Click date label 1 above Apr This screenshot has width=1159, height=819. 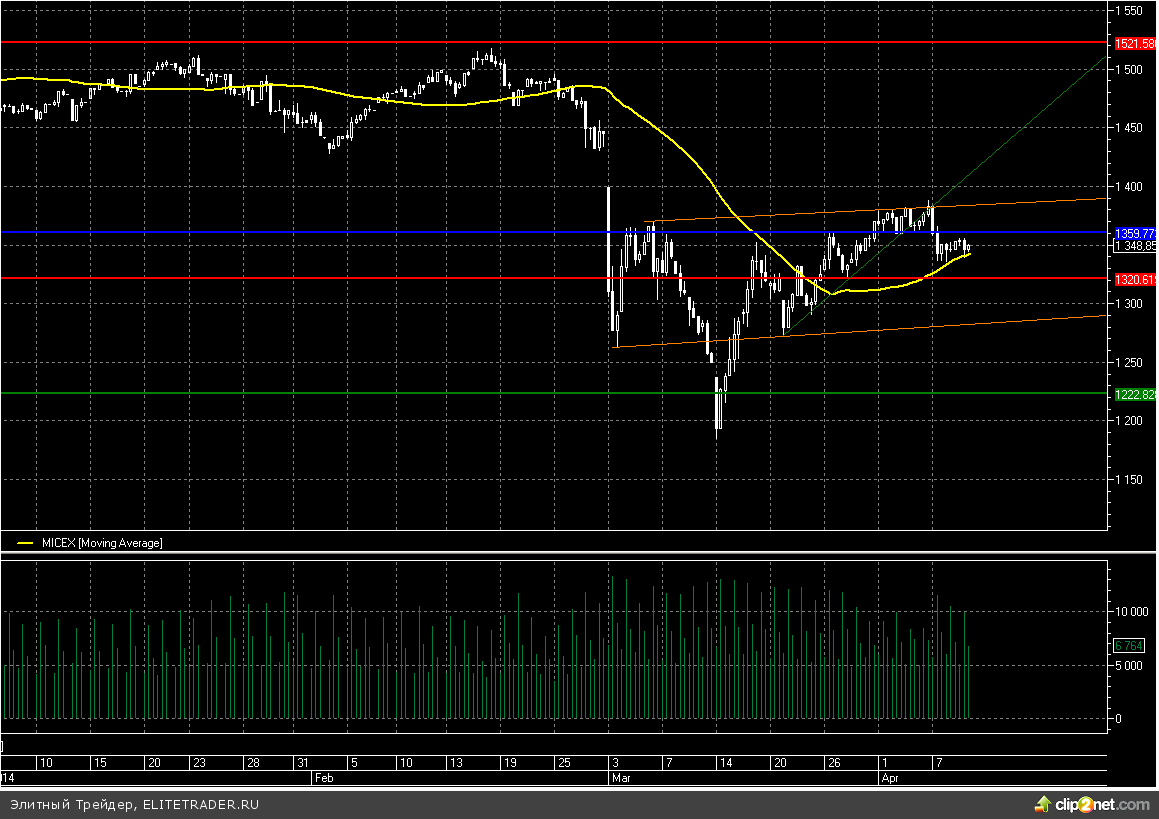(885, 763)
